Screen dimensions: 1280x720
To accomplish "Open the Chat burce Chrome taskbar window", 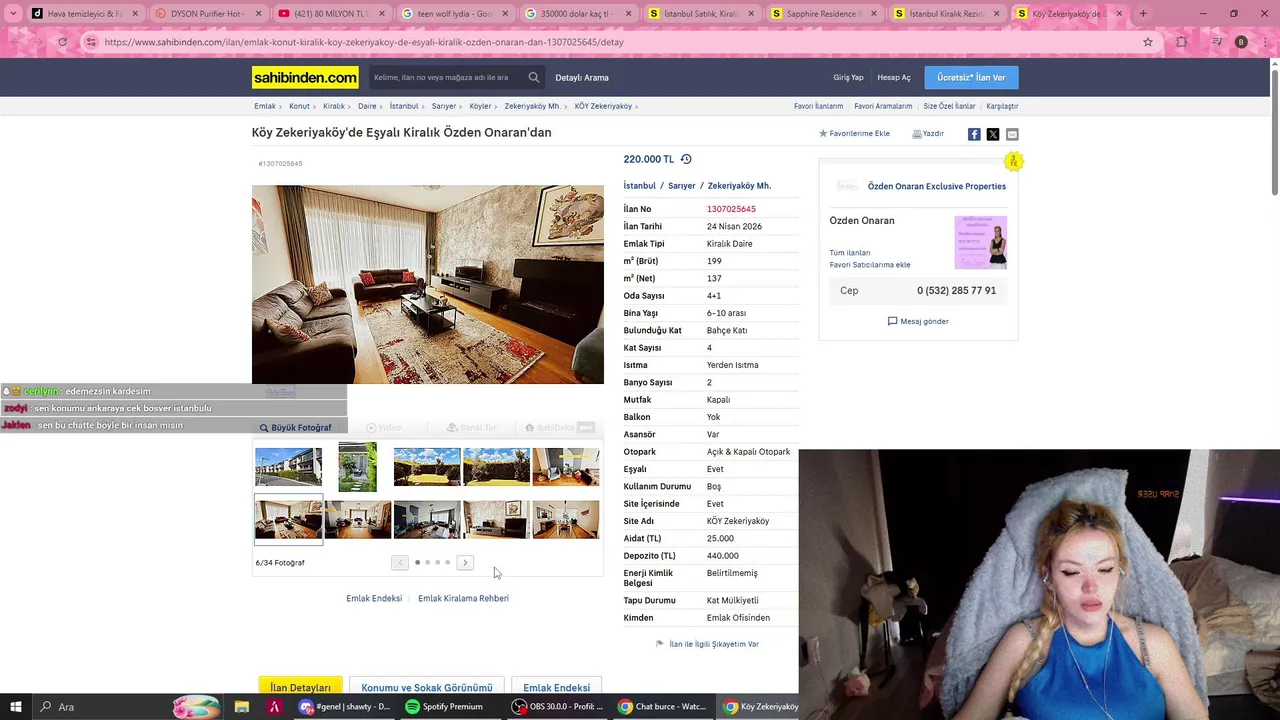I will 663,707.
